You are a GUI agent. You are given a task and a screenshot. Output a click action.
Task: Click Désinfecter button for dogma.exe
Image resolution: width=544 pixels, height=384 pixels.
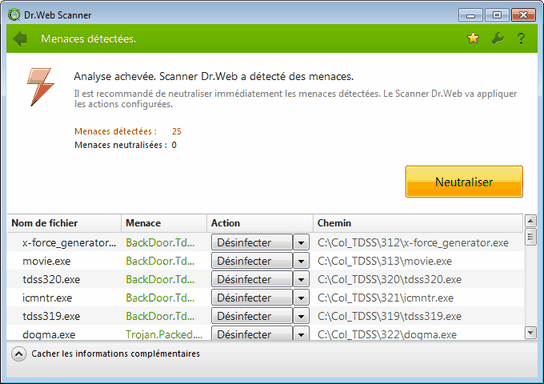coord(252,334)
